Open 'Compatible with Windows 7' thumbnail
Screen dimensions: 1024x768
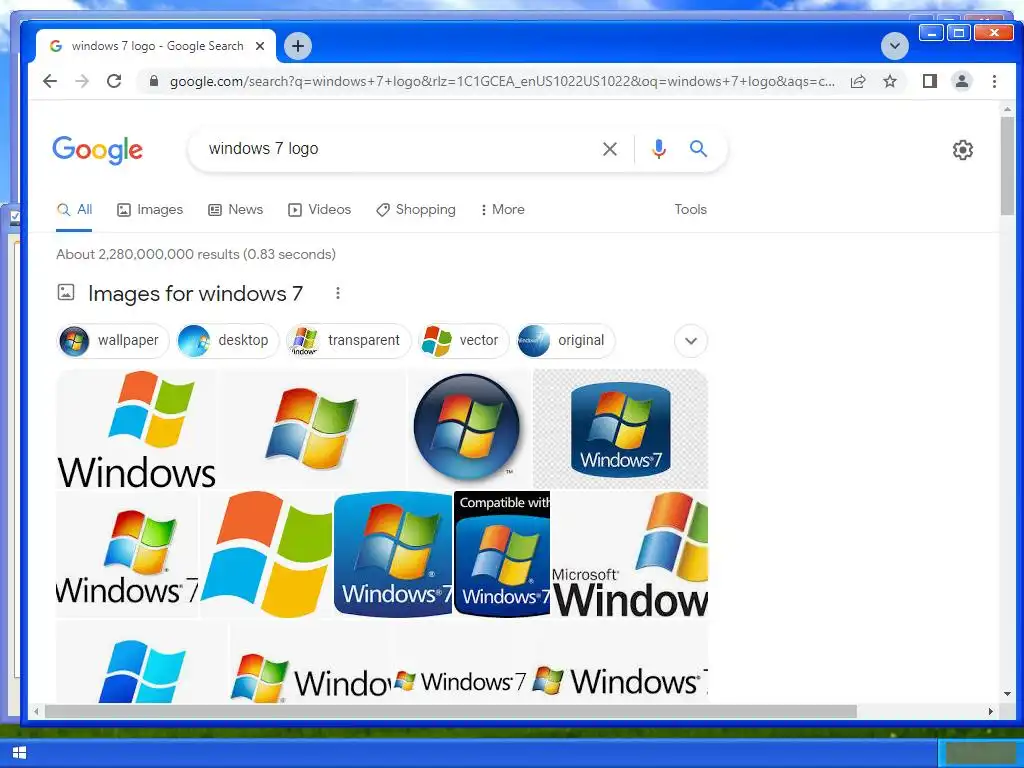pyautogui.click(x=502, y=554)
